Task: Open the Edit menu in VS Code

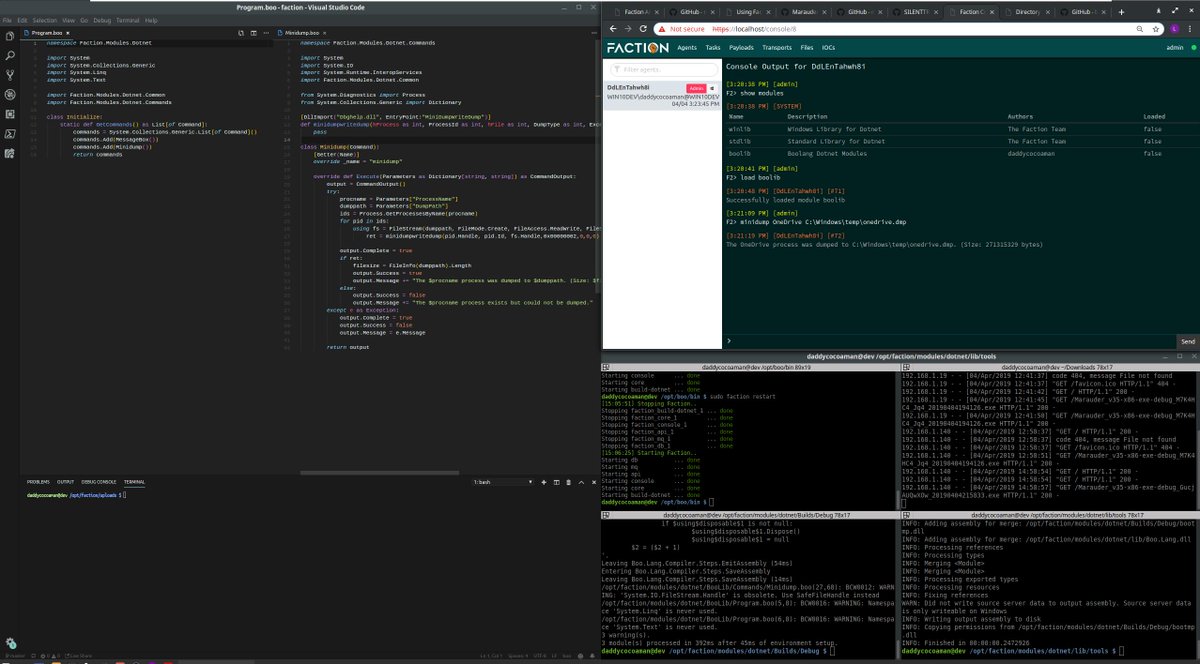Action: tap(22, 20)
